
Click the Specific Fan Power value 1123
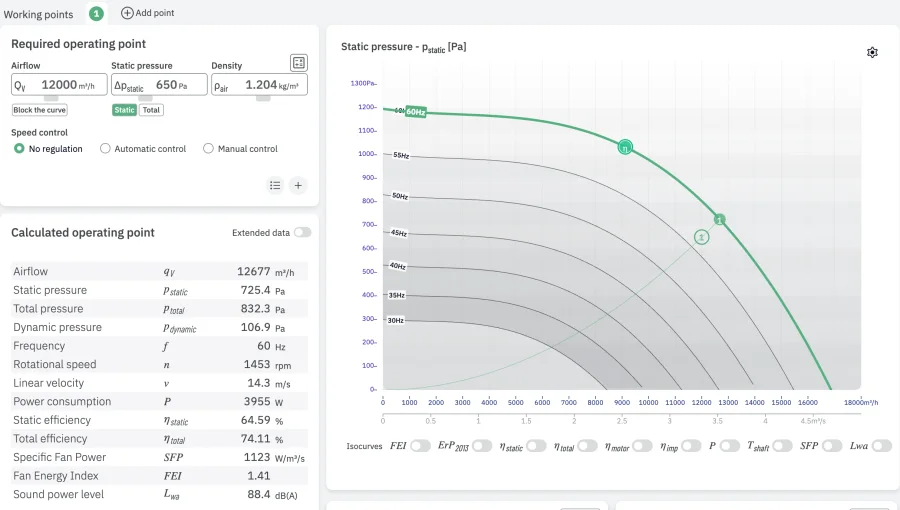257,457
